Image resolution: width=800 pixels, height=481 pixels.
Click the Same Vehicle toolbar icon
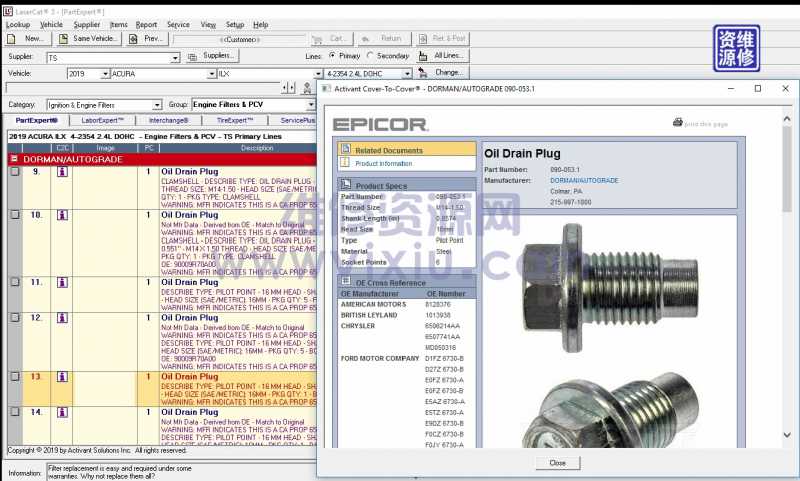tap(63, 39)
